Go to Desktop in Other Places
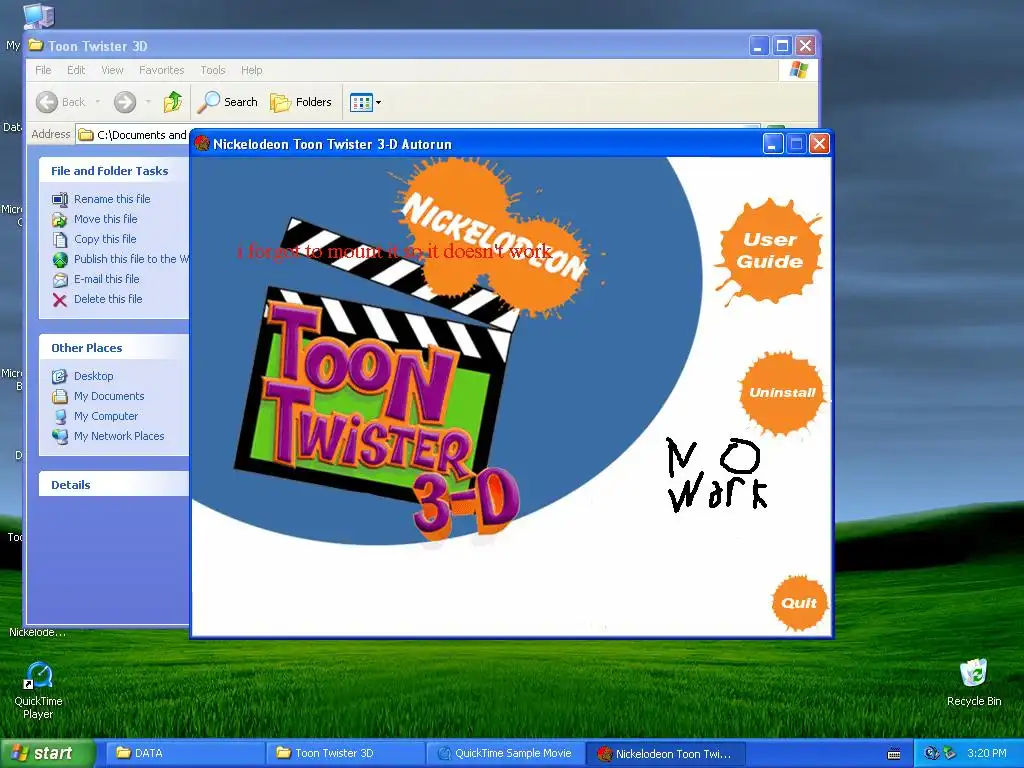Image resolution: width=1024 pixels, height=768 pixels. pyautogui.click(x=93, y=376)
